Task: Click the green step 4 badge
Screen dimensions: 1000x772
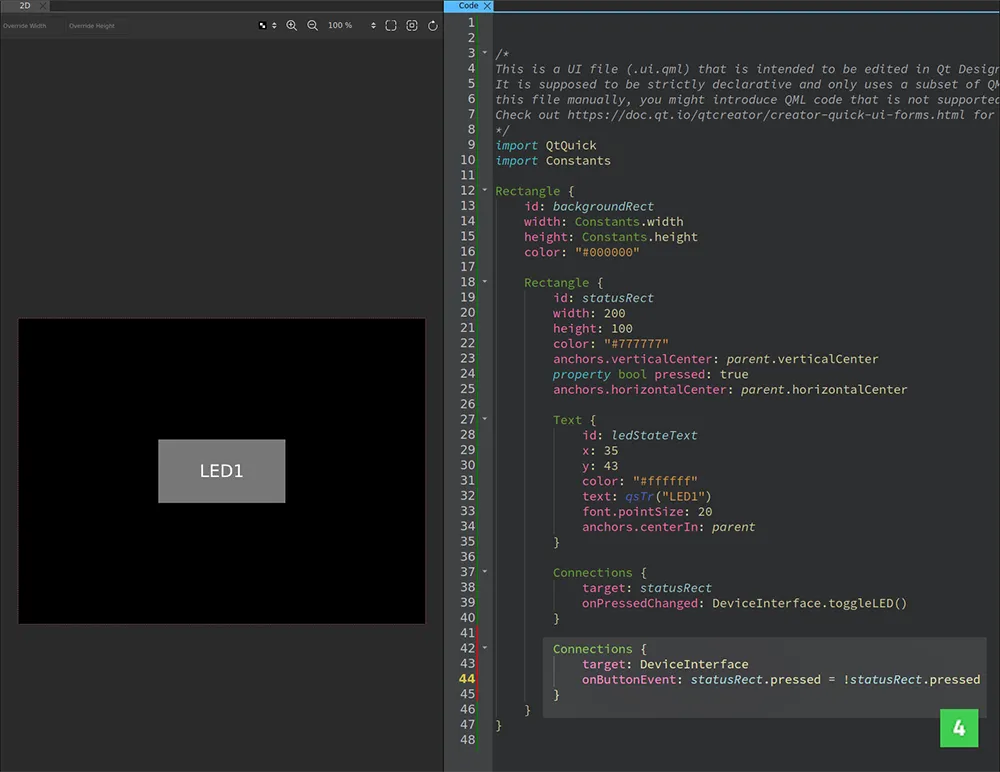Action: pos(958,728)
